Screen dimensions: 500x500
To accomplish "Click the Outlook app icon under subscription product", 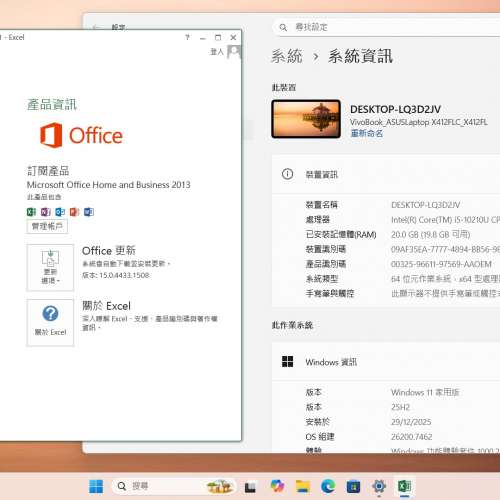I will [60, 212].
